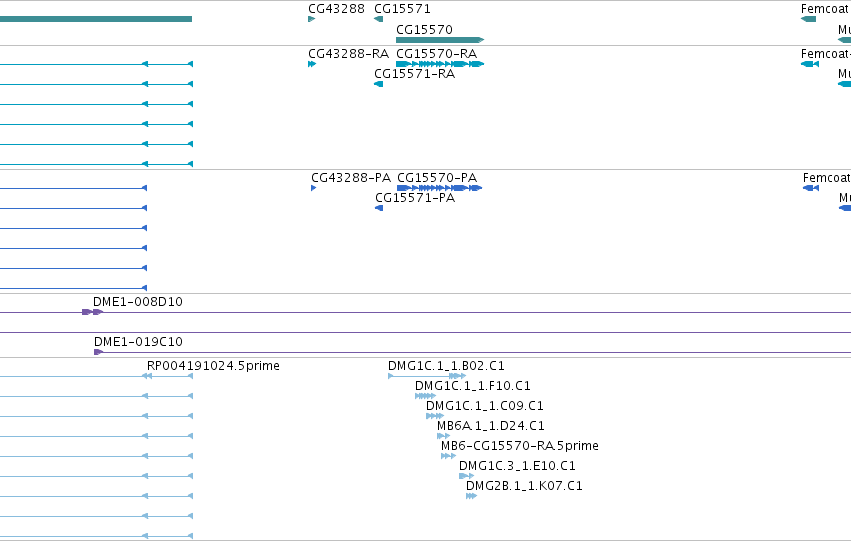This screenshot has height=541, width=851.
Task: Click the DMG1C.3_1.E10.C1 alignment glyph
Action: pyautogui.click(x=466, y=476)
